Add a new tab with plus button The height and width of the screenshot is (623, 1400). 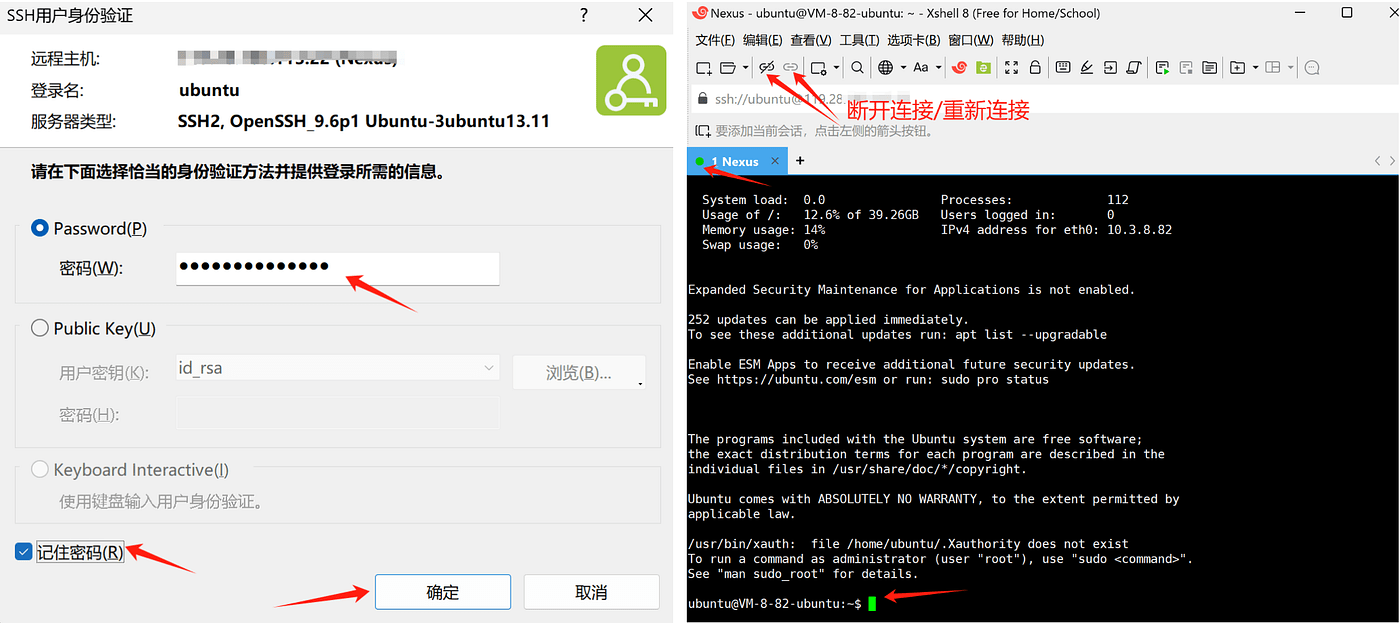click(800, 161)
